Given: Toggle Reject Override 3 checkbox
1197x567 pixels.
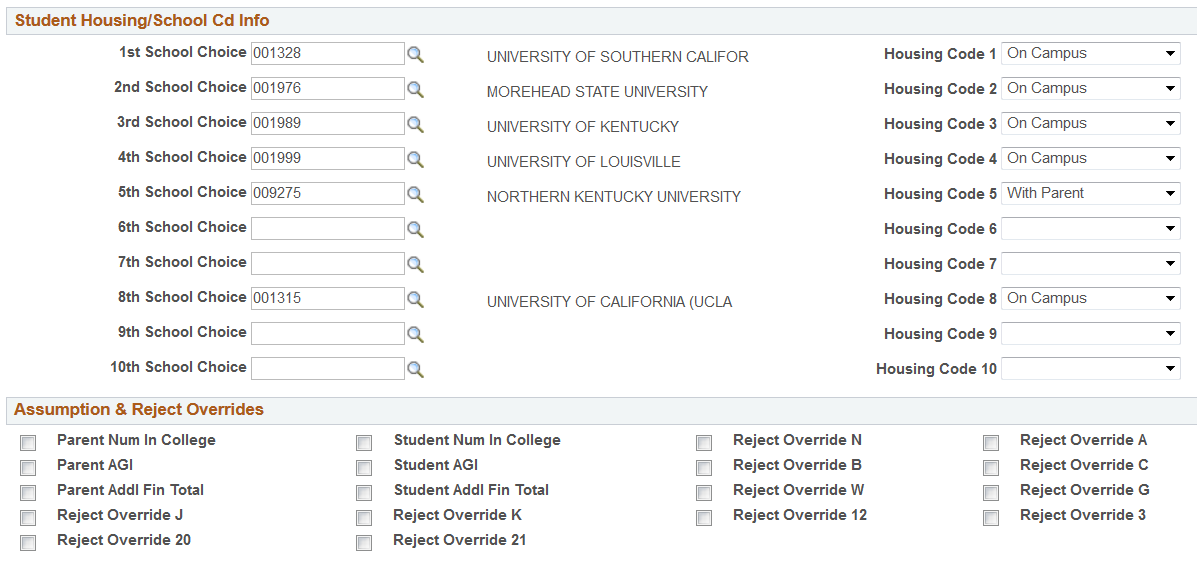Looking at the screenshot, I should click(x=991, y=518).
